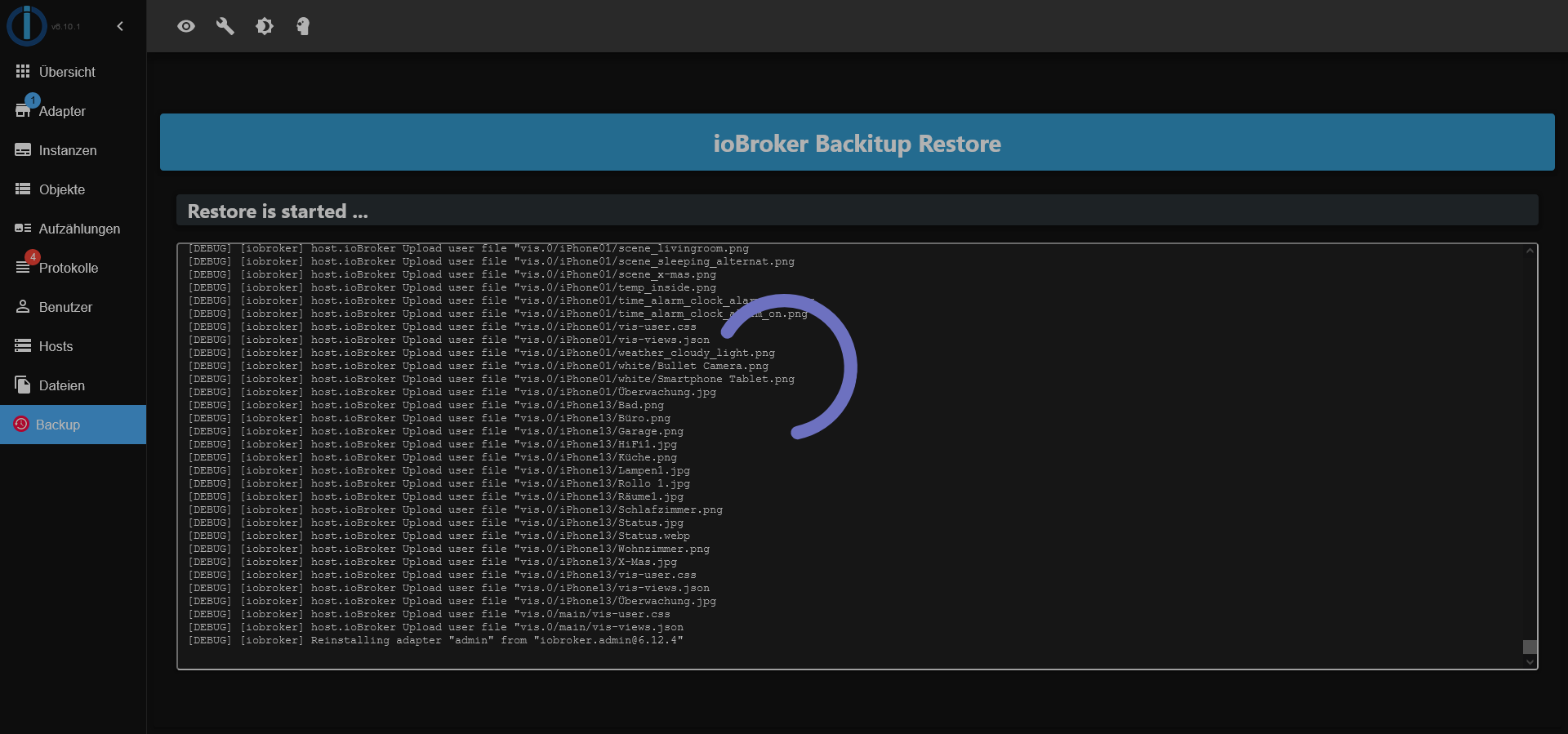Image resolution: width=1568 pixels, height=734 pixels.
Task: Open the Aufzählungen menu item
Action: [73, 229]
